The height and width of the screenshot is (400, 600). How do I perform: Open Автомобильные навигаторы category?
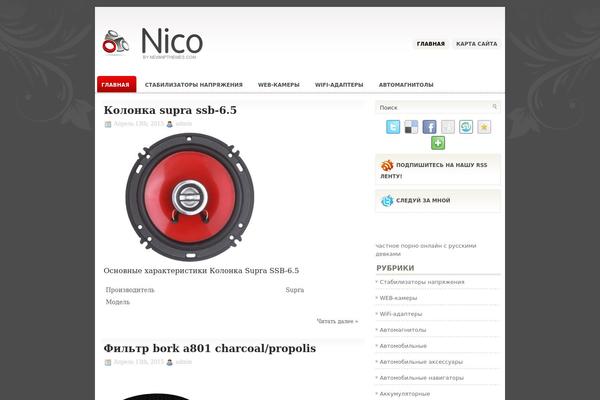tap(422, 378)
